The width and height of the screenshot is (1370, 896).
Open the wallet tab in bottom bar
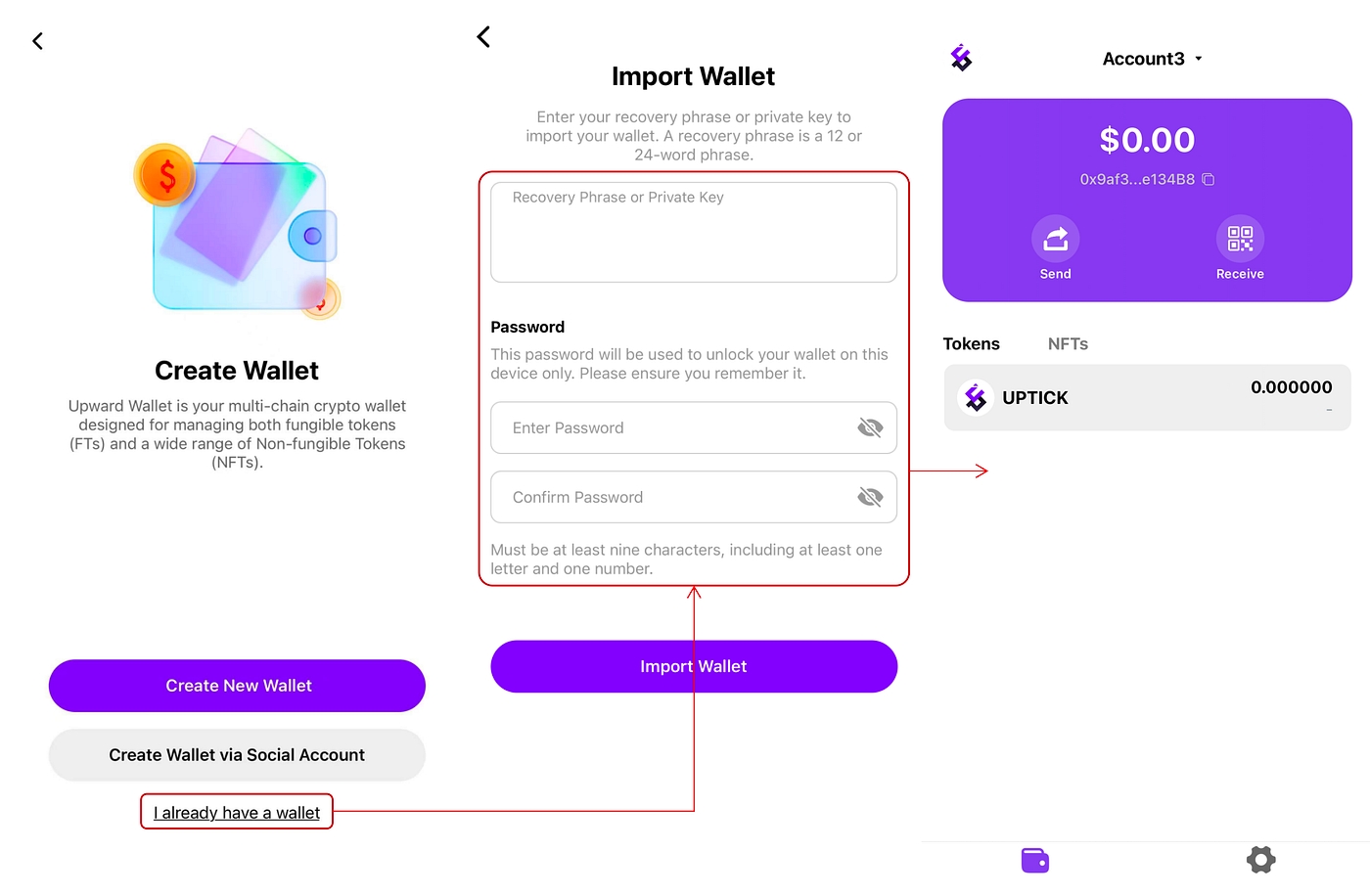1034,861
